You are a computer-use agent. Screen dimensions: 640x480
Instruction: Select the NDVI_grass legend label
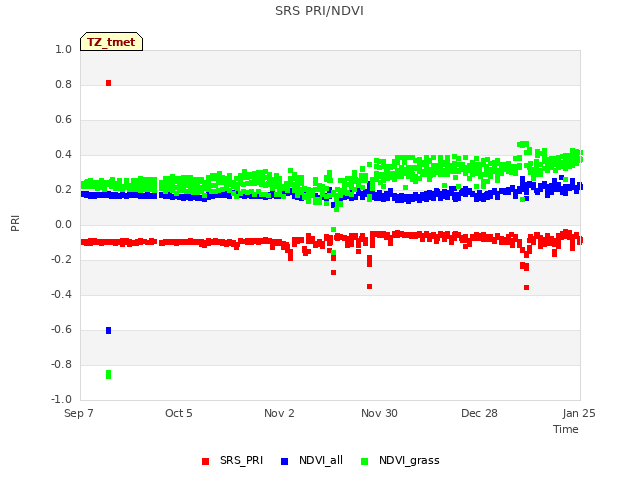409,460
